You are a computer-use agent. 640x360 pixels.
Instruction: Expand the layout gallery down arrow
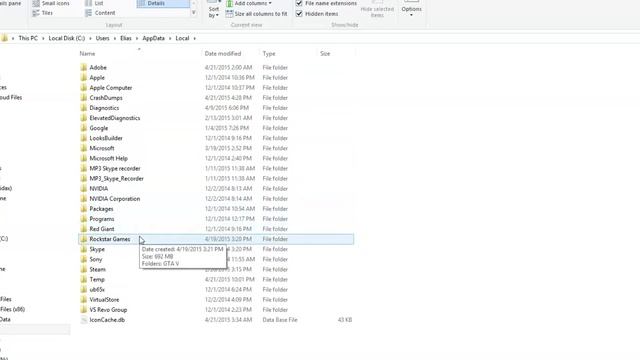pos(194,13)
